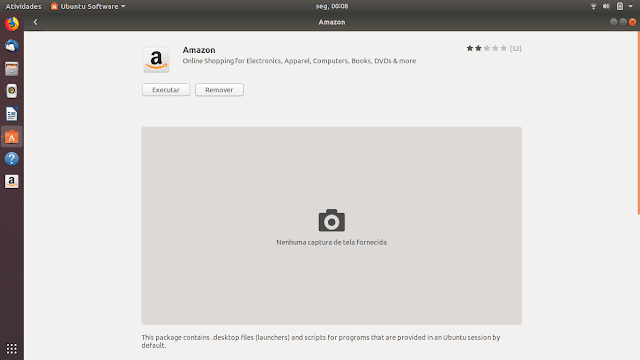Click the Amazon app logo
Image resolution: width=640 pixels, height=360 pixels.
156,60
